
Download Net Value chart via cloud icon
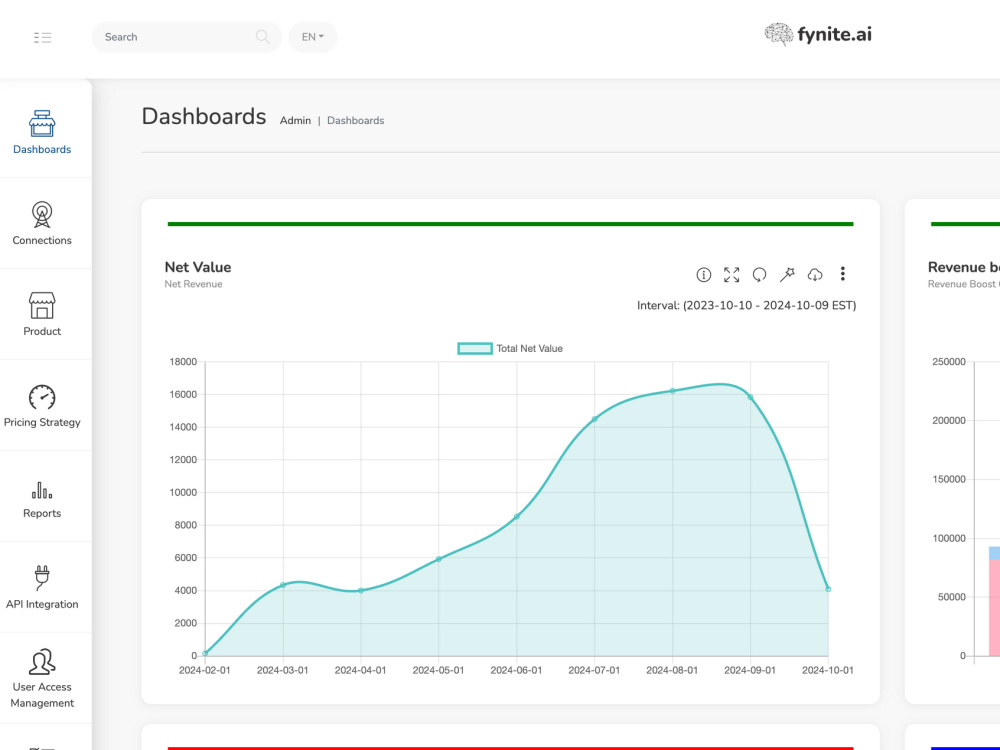[815, 275]
